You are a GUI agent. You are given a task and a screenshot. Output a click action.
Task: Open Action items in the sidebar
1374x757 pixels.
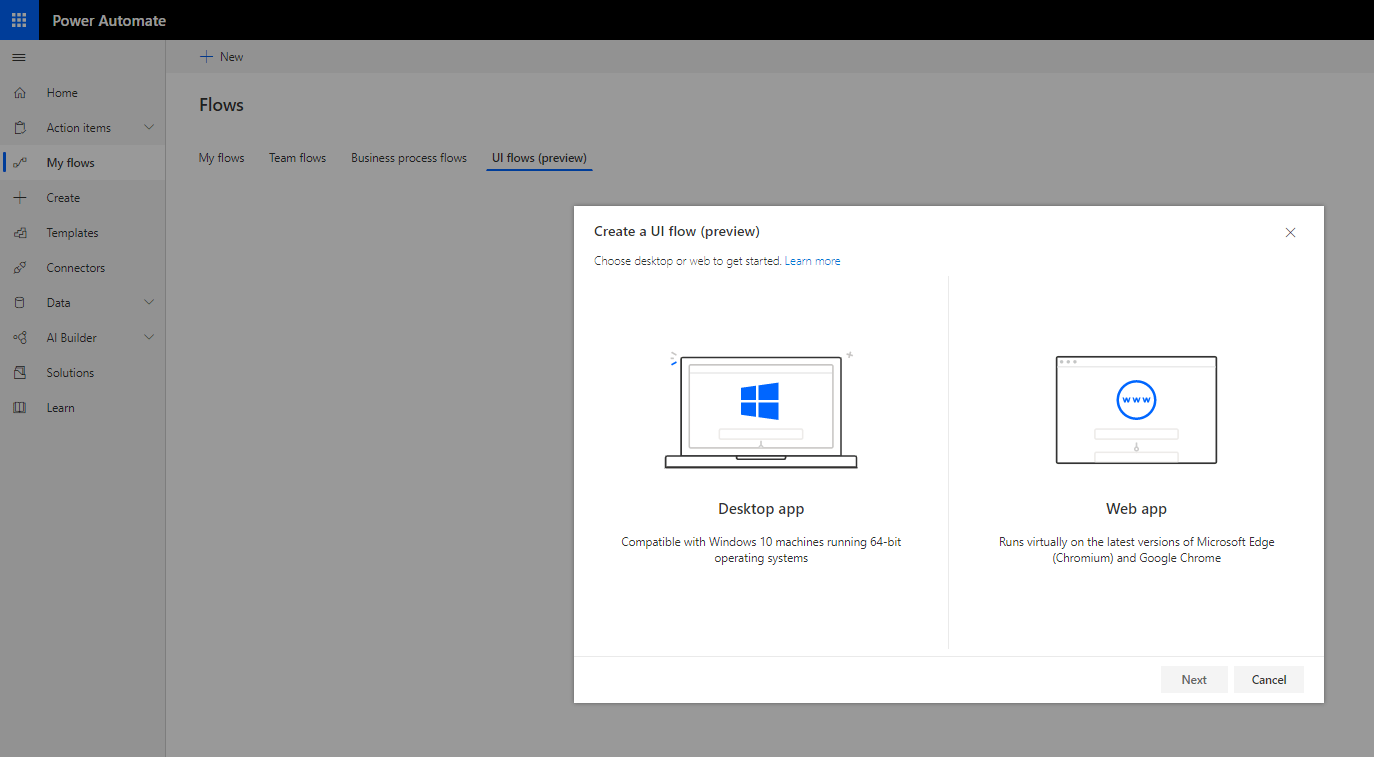[79, 128]
